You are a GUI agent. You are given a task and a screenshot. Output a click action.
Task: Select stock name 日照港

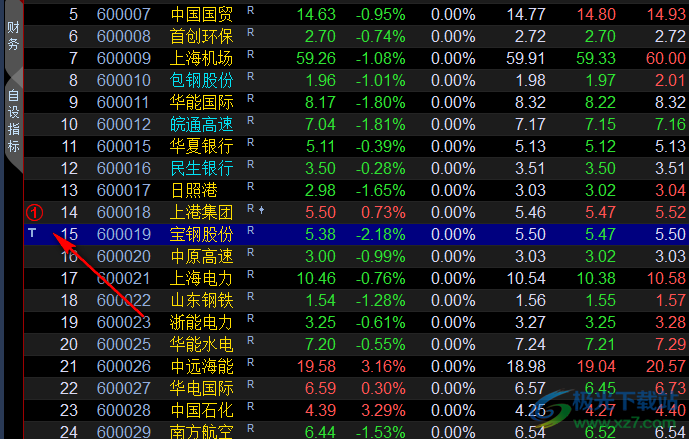click(194, 190)
